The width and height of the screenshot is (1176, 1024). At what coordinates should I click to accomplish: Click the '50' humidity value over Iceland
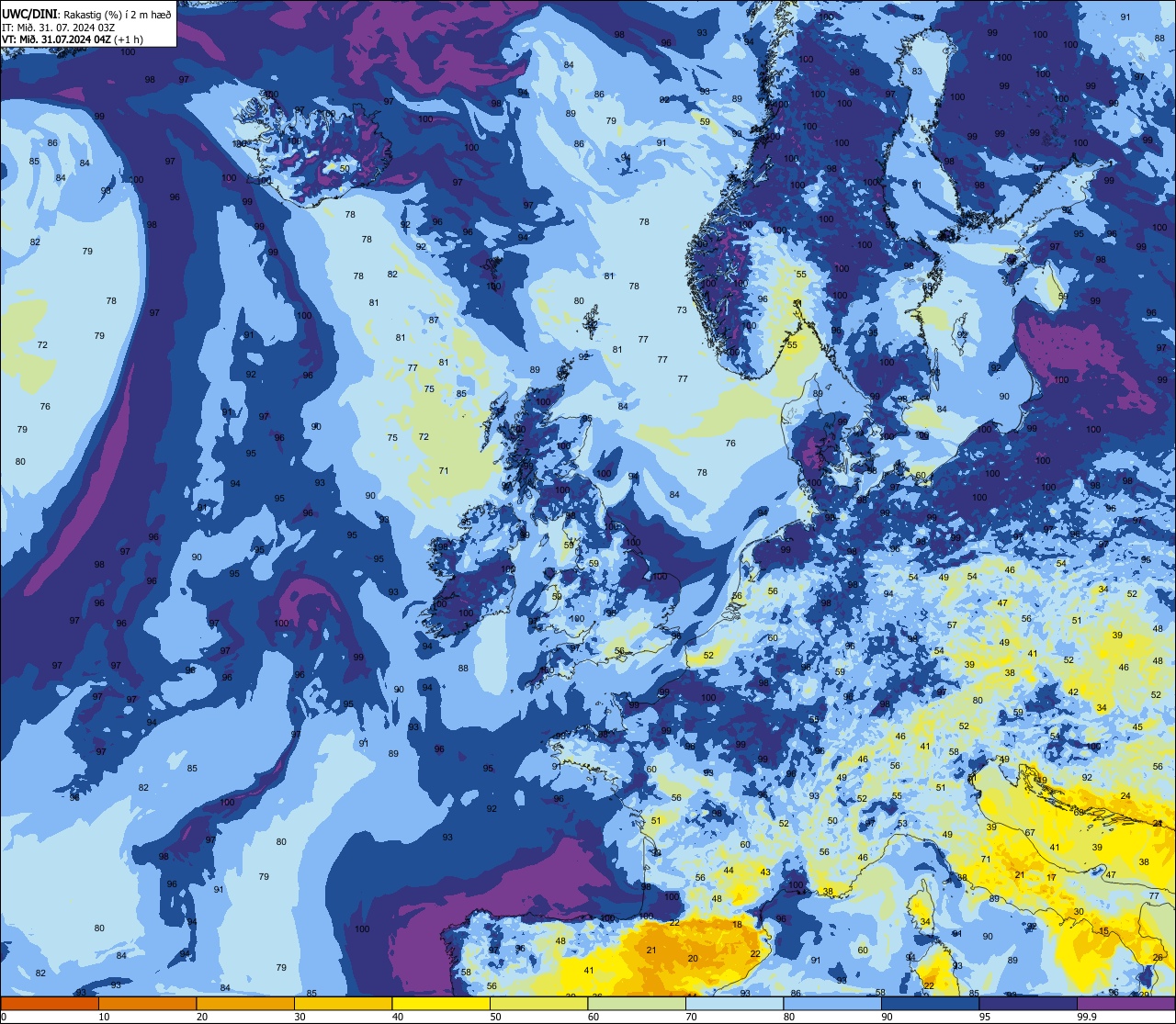(x=345, y=168)
